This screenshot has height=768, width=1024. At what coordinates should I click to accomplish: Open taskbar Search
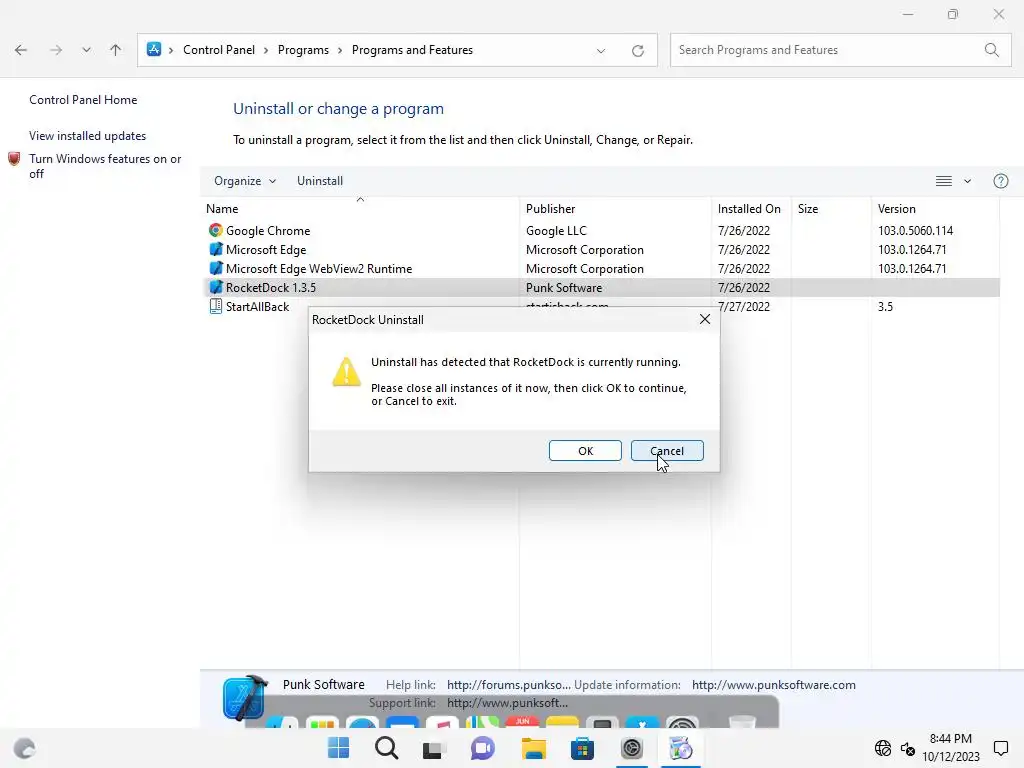[x=386, y=748]
